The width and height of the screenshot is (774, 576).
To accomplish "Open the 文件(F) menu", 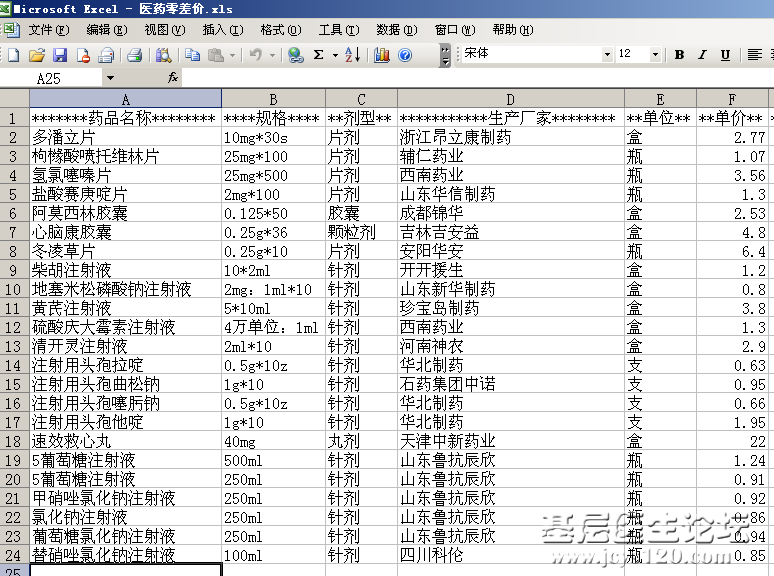I will [50, 30].
